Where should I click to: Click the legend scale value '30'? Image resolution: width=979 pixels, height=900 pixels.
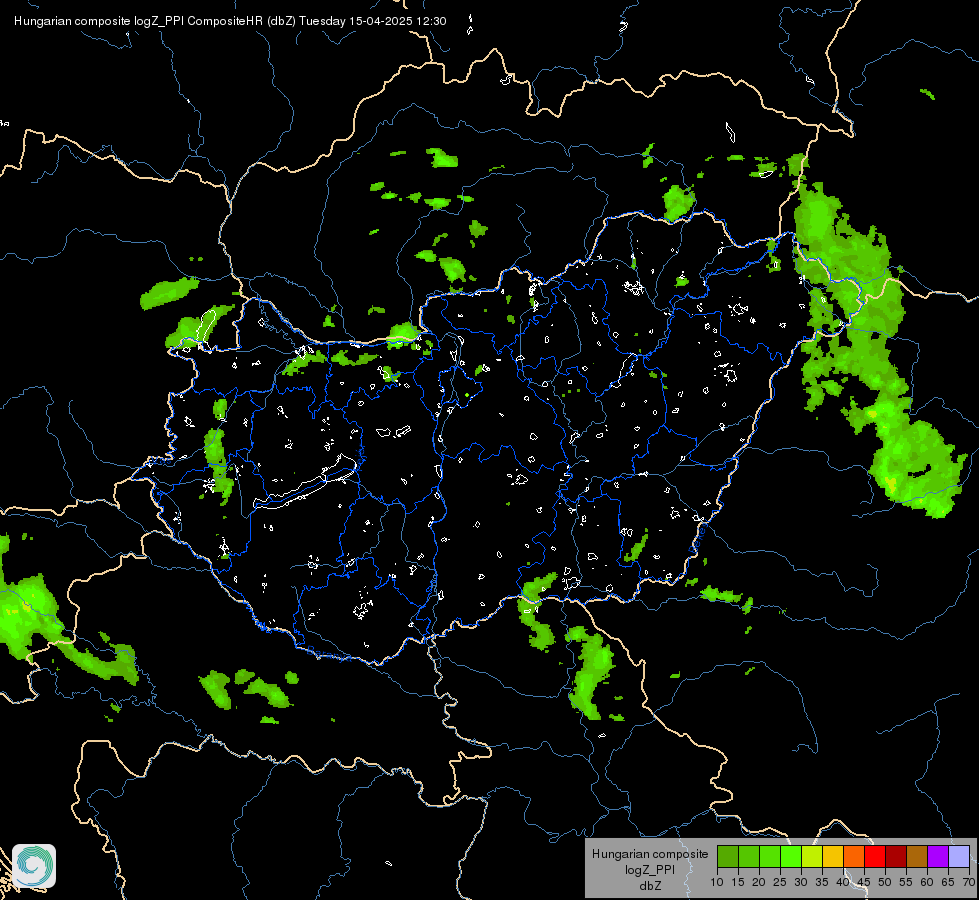pyautogui.click(x=801, y=883)
